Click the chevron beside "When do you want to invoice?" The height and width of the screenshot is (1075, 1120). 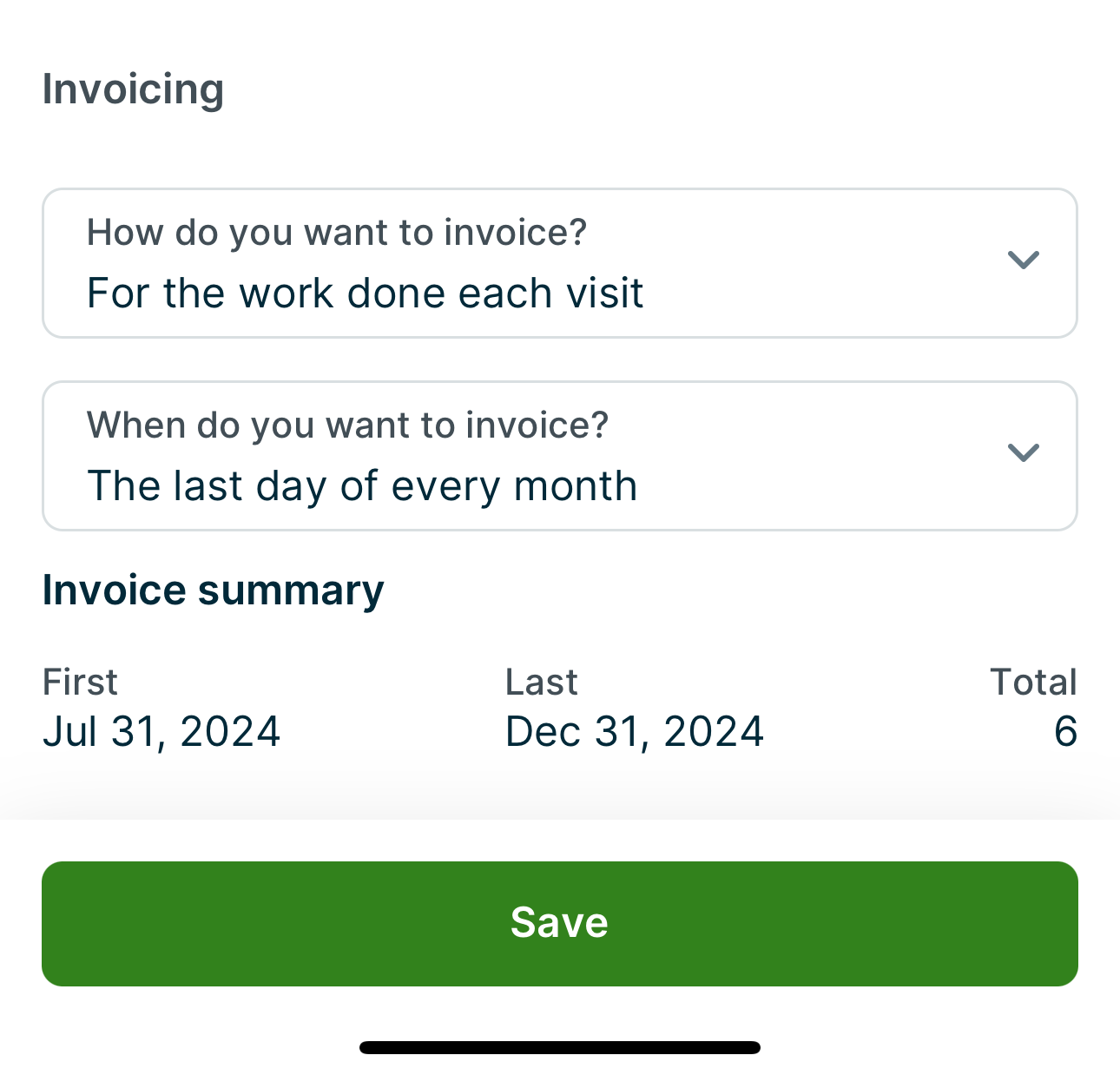1023,452
